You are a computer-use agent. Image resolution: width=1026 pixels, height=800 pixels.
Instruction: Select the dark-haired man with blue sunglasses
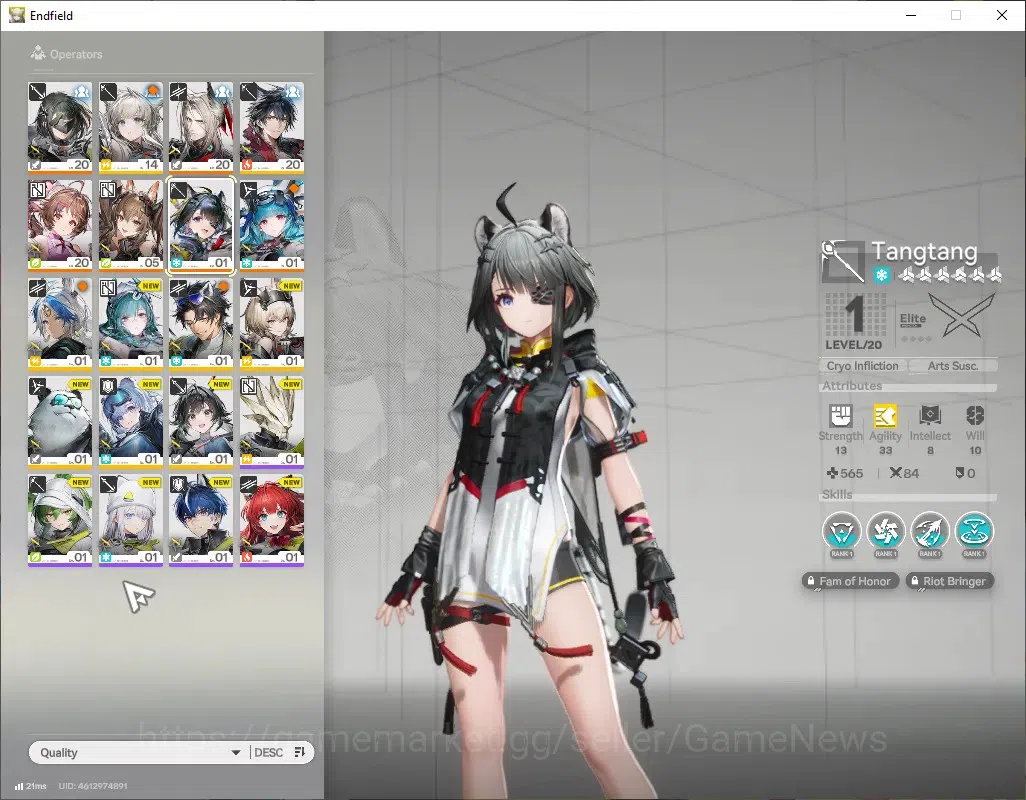pyautogui.click(x=201, y=324)
